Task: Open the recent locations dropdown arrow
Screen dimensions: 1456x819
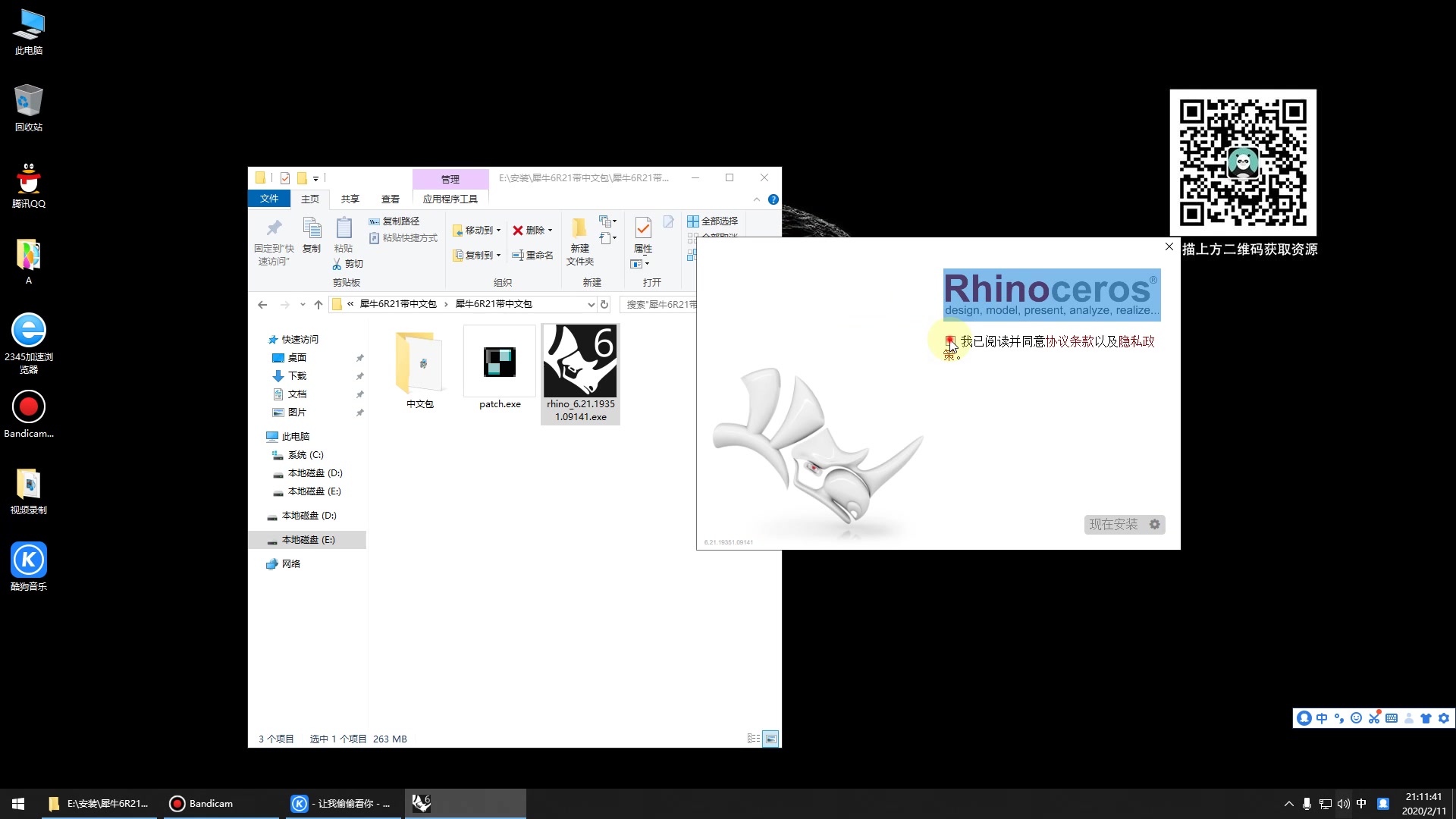Action: (303, 304)
